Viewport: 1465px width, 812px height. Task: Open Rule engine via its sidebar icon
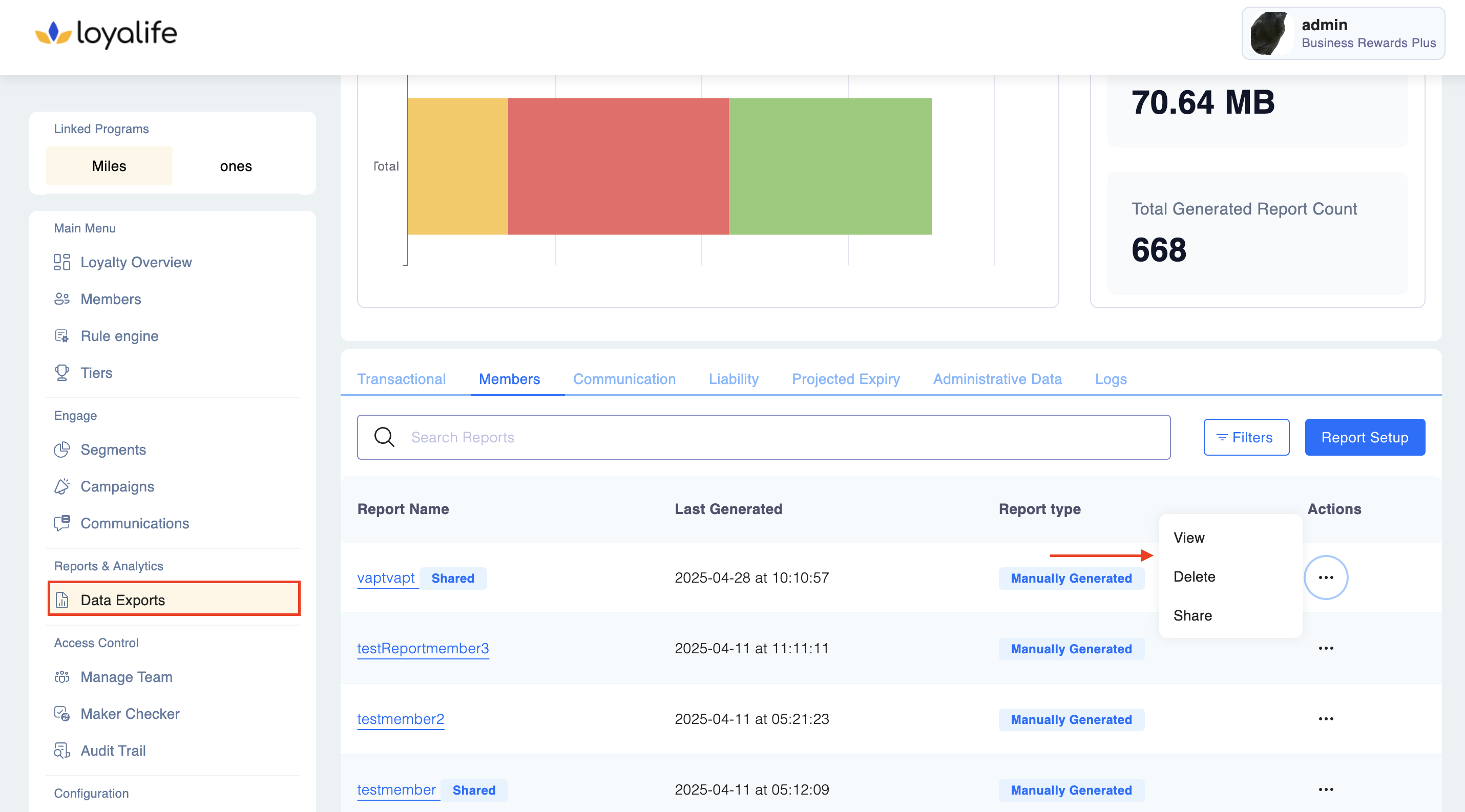click(61, 336)
